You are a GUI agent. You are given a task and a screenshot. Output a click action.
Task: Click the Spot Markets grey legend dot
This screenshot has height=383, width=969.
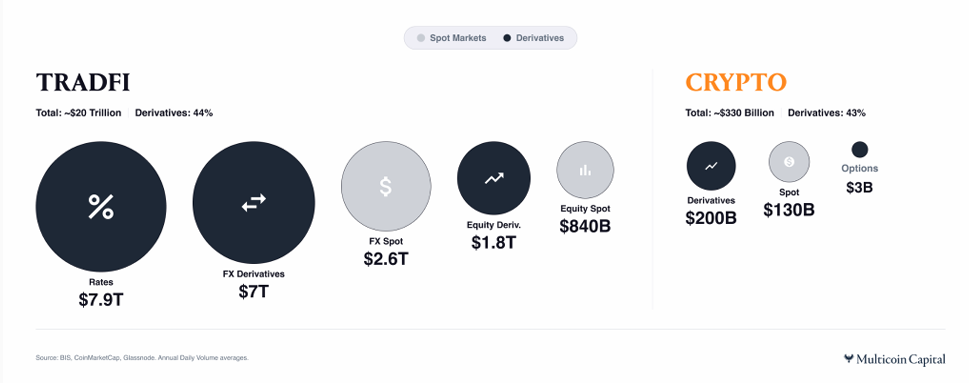[421, 38]
